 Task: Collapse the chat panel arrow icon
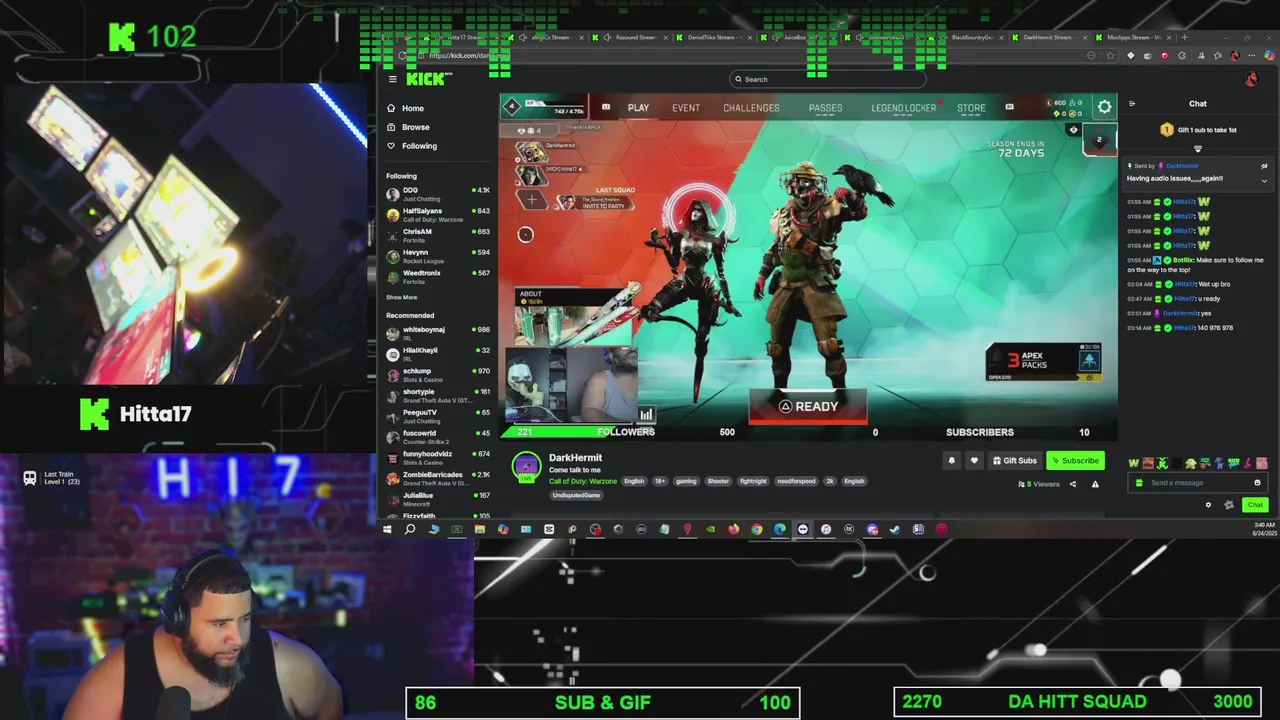pos(1132,104)
